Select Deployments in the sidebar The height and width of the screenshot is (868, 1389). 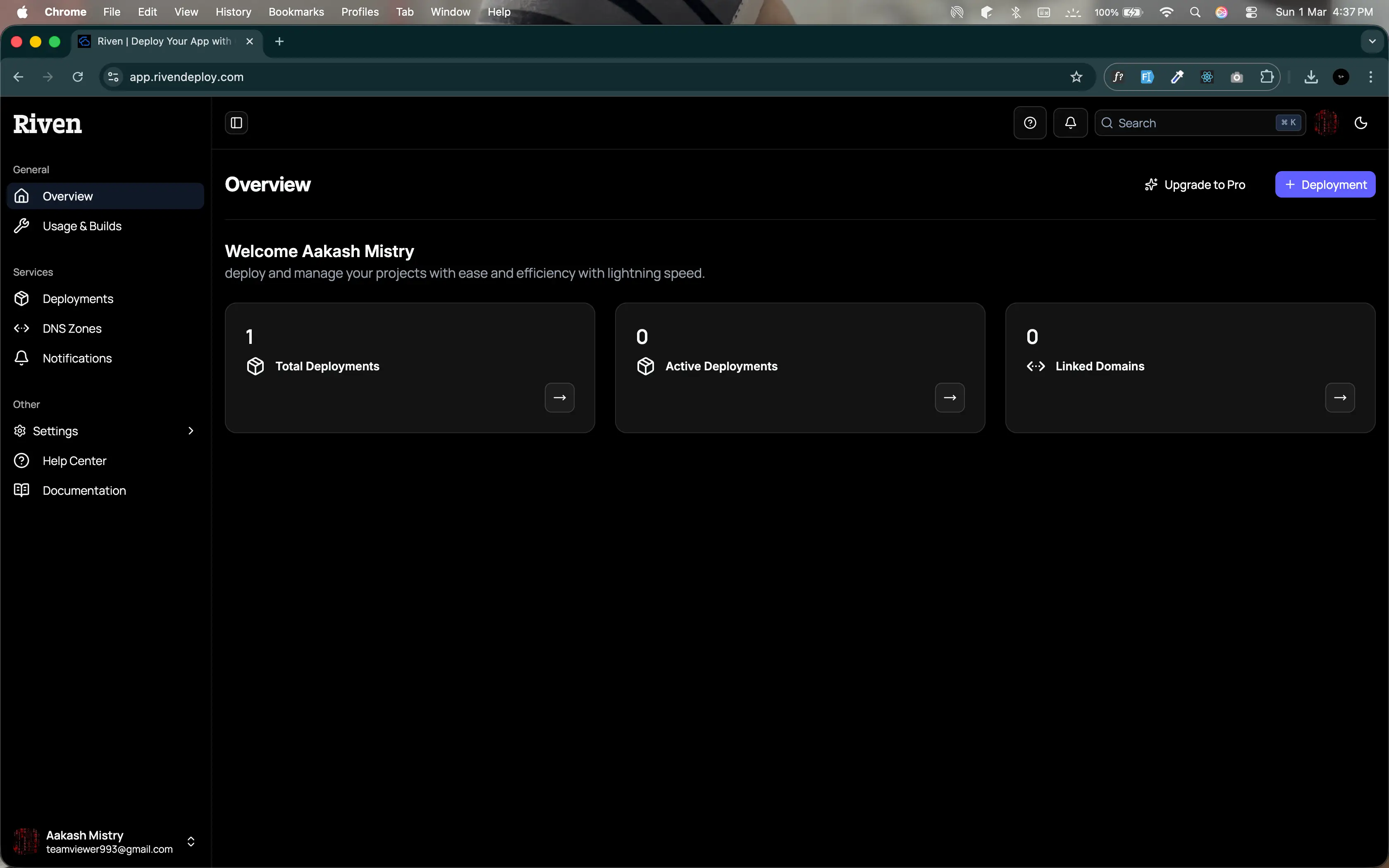point(78,298)
